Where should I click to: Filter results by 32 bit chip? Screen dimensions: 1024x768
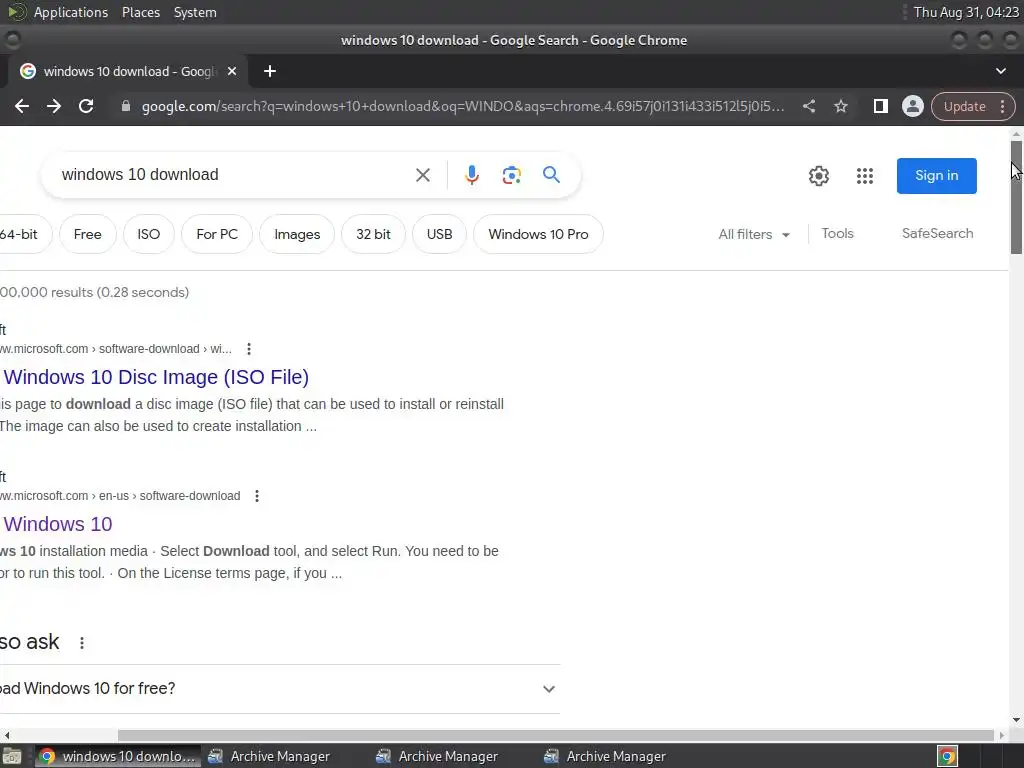(373, 234)
